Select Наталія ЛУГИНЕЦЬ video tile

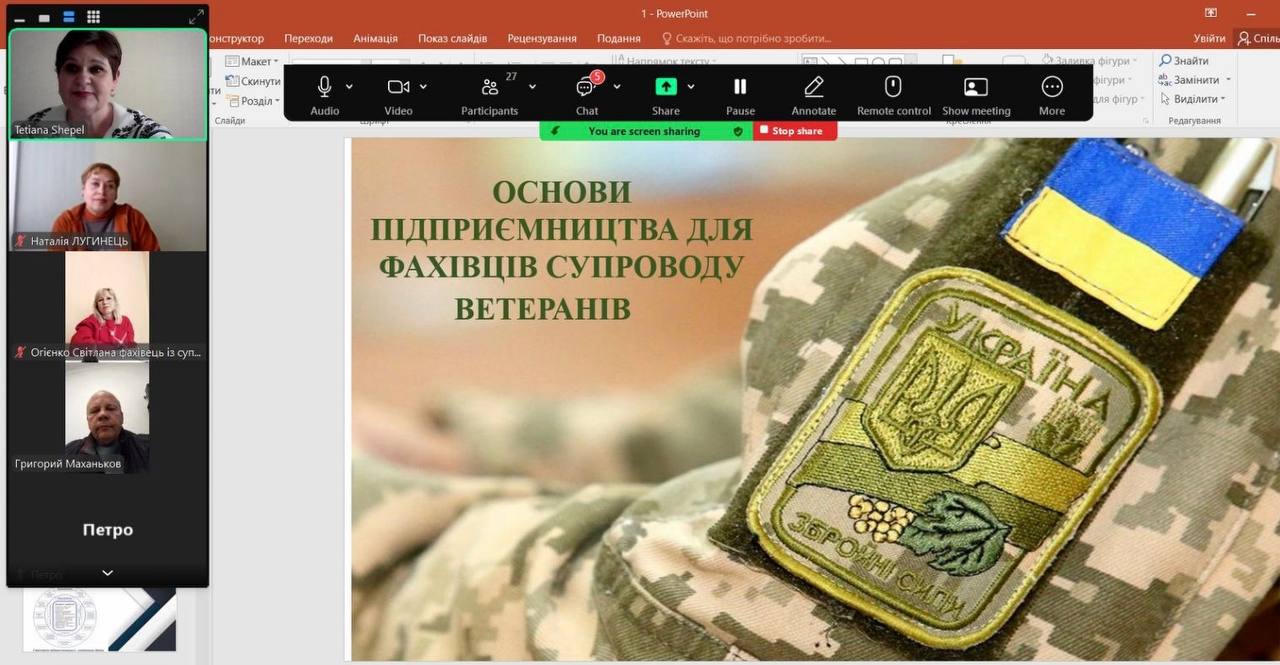click(x=108, y=196)
